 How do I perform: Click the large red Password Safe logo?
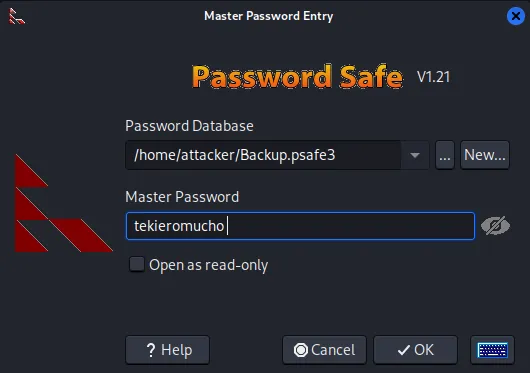(64, 203)
